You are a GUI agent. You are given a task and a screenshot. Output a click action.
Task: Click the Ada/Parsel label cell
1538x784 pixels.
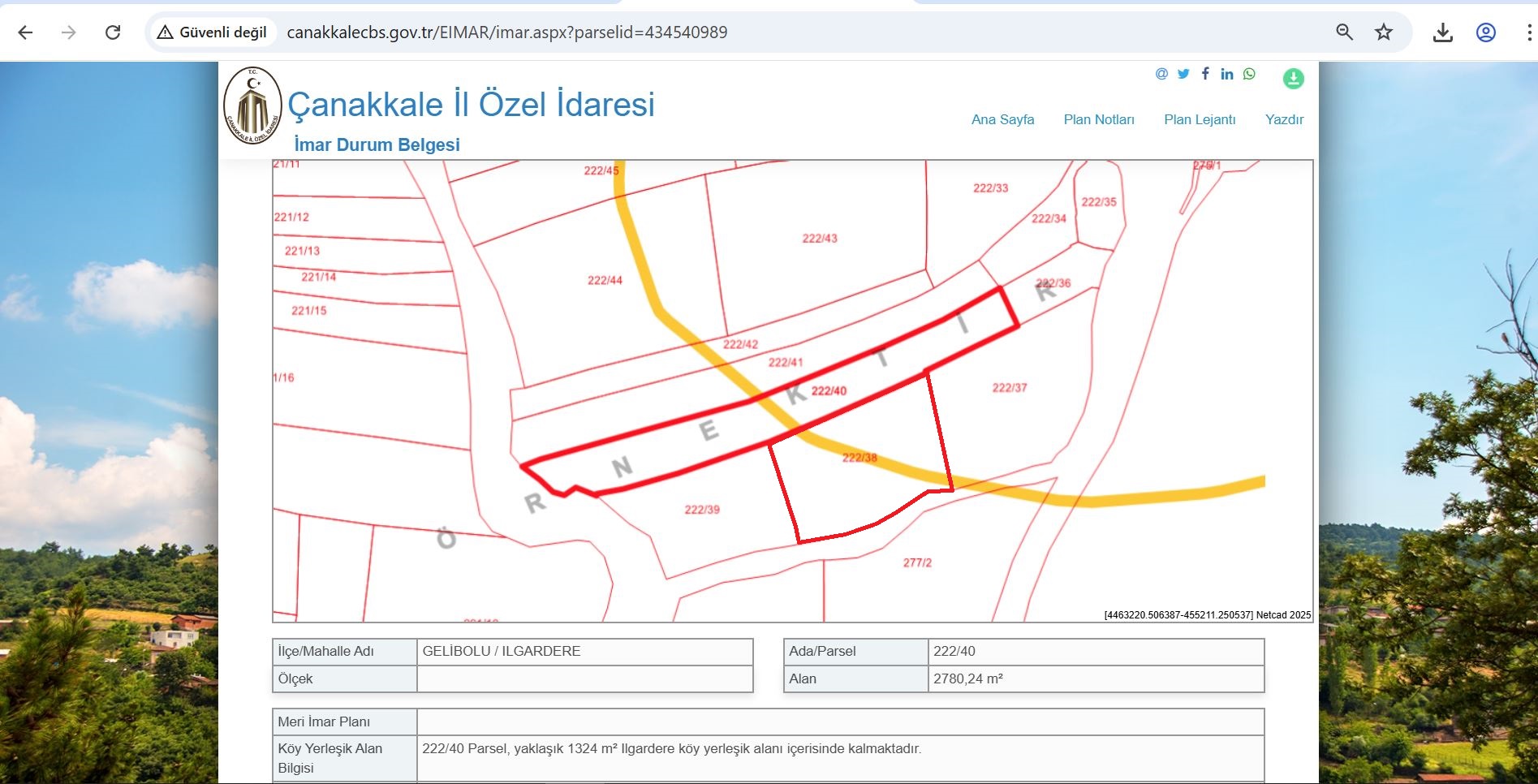coord(856,652)
